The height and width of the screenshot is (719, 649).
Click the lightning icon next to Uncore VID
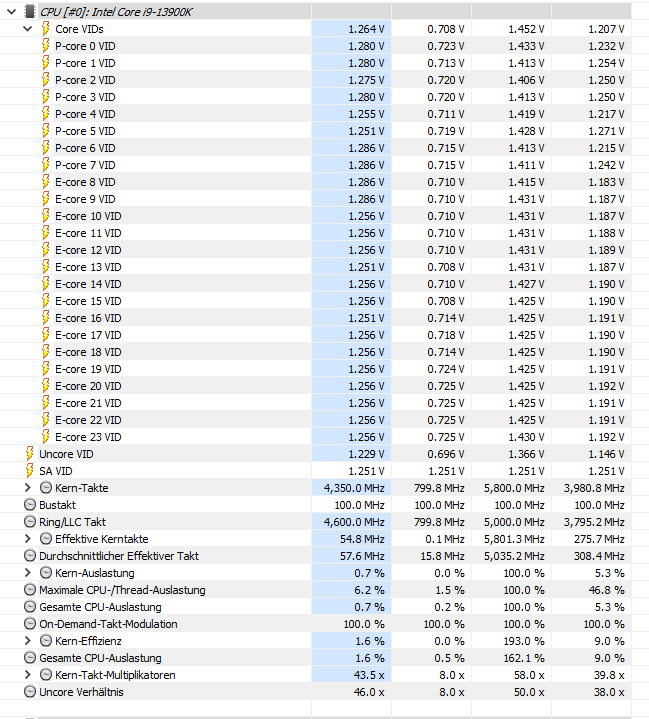pyautogui.click(x=29, y=454)
